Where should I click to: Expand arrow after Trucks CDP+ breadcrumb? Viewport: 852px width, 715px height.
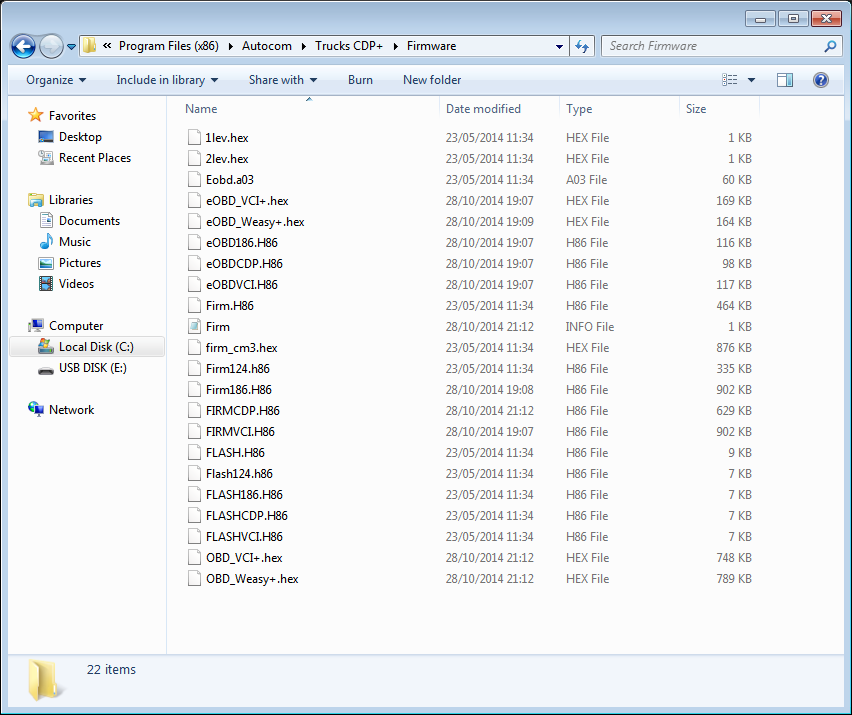click(396, 47)
